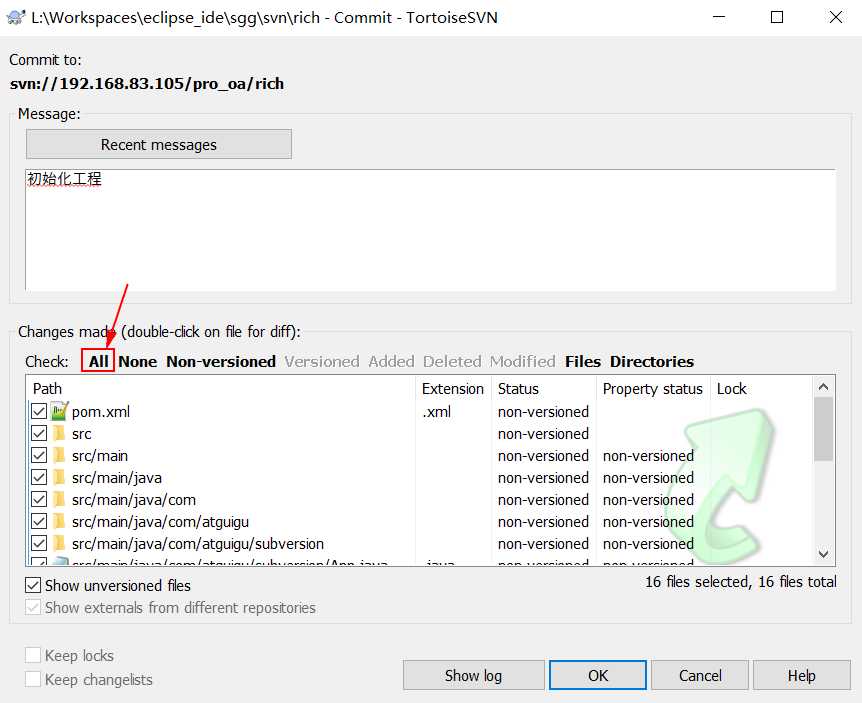Click the pom.xml file icon

tap(59, 411)
